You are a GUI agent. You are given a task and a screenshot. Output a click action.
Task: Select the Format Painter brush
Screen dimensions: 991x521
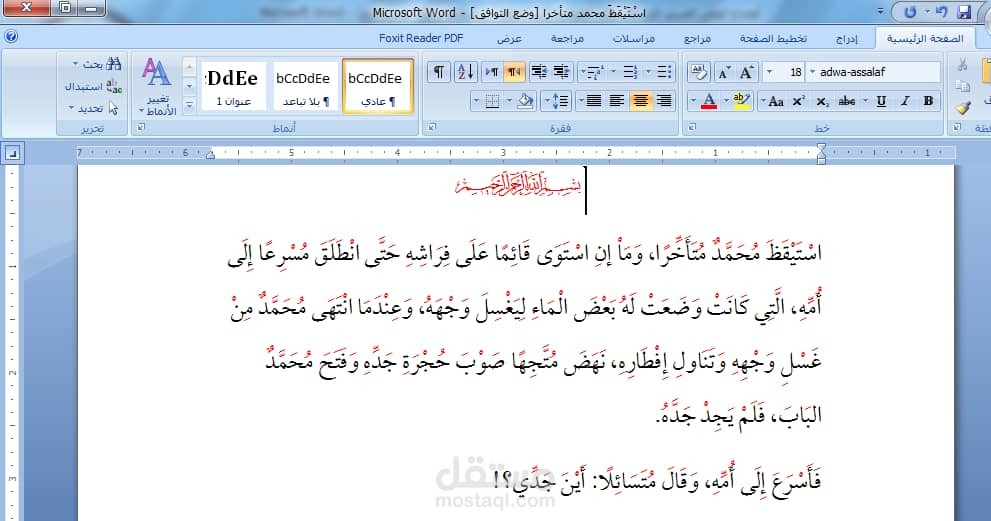tap(963, 107)
